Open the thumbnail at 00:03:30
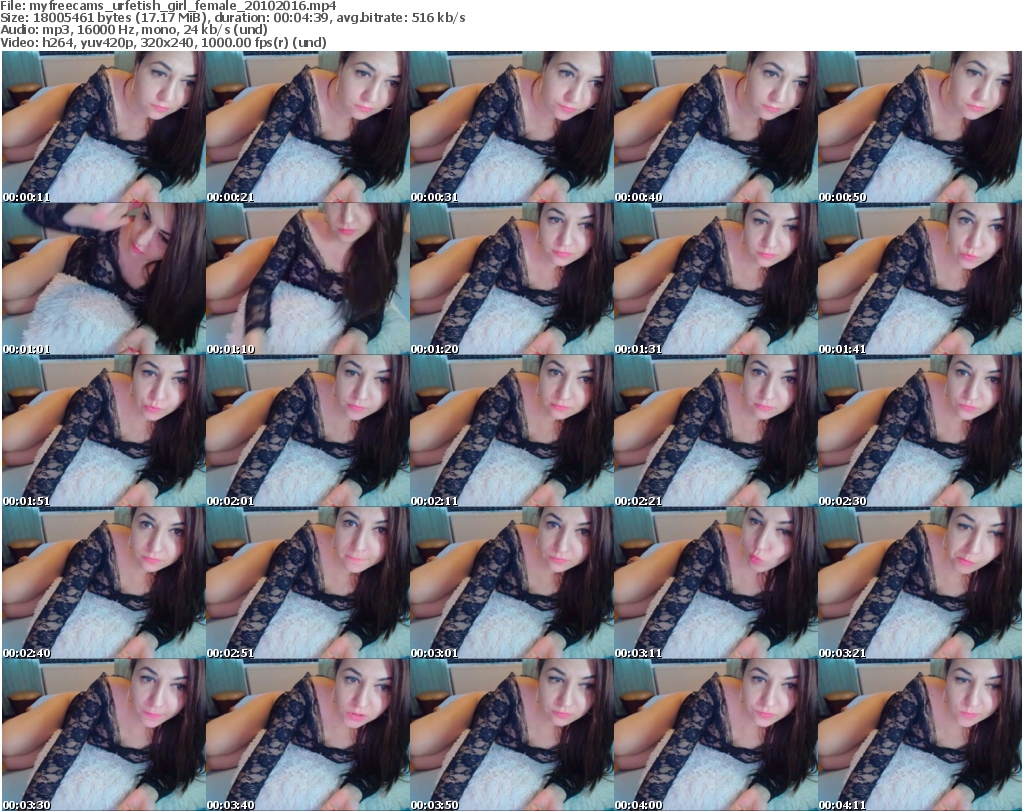This screenshot has width=1024, height=811. pos(104,735)
